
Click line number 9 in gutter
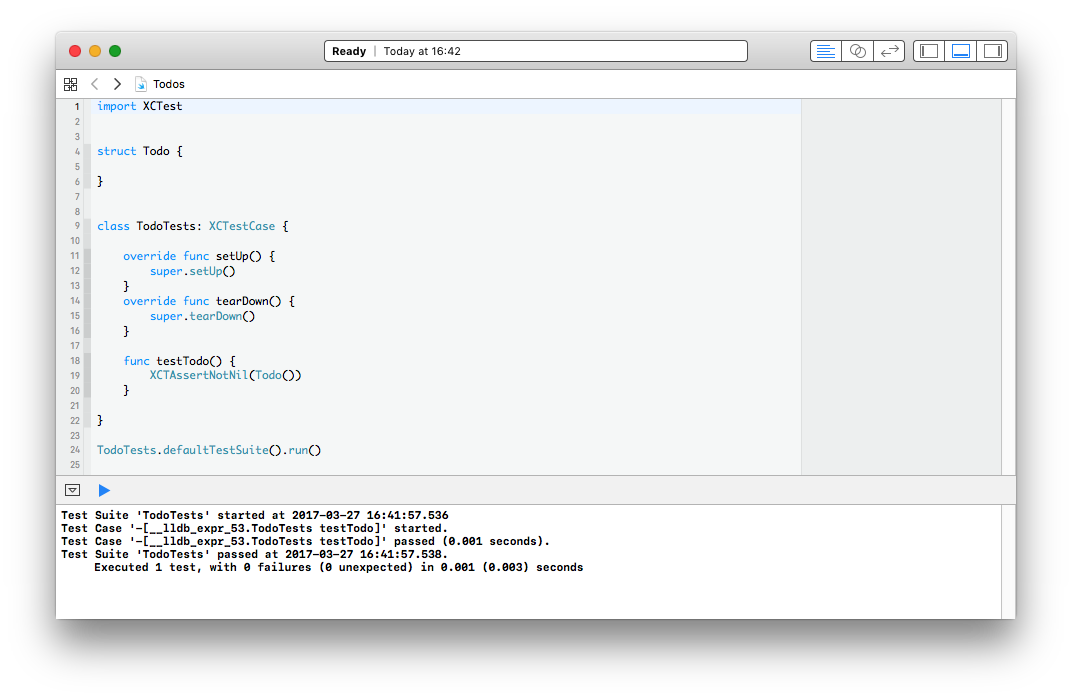pos(77,226)
